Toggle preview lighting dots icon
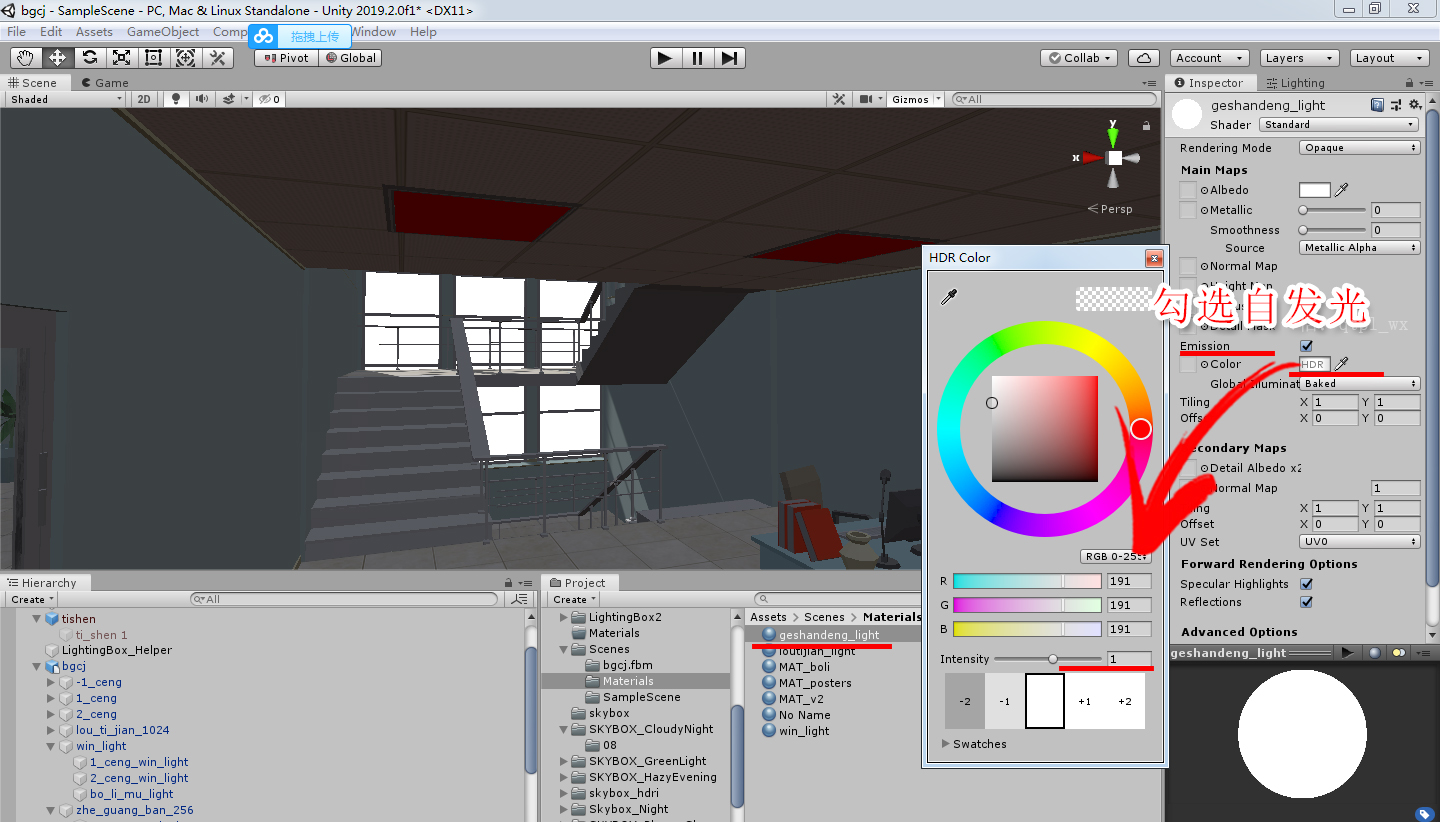This screenshot has width=1440, height=822. 1399,652
